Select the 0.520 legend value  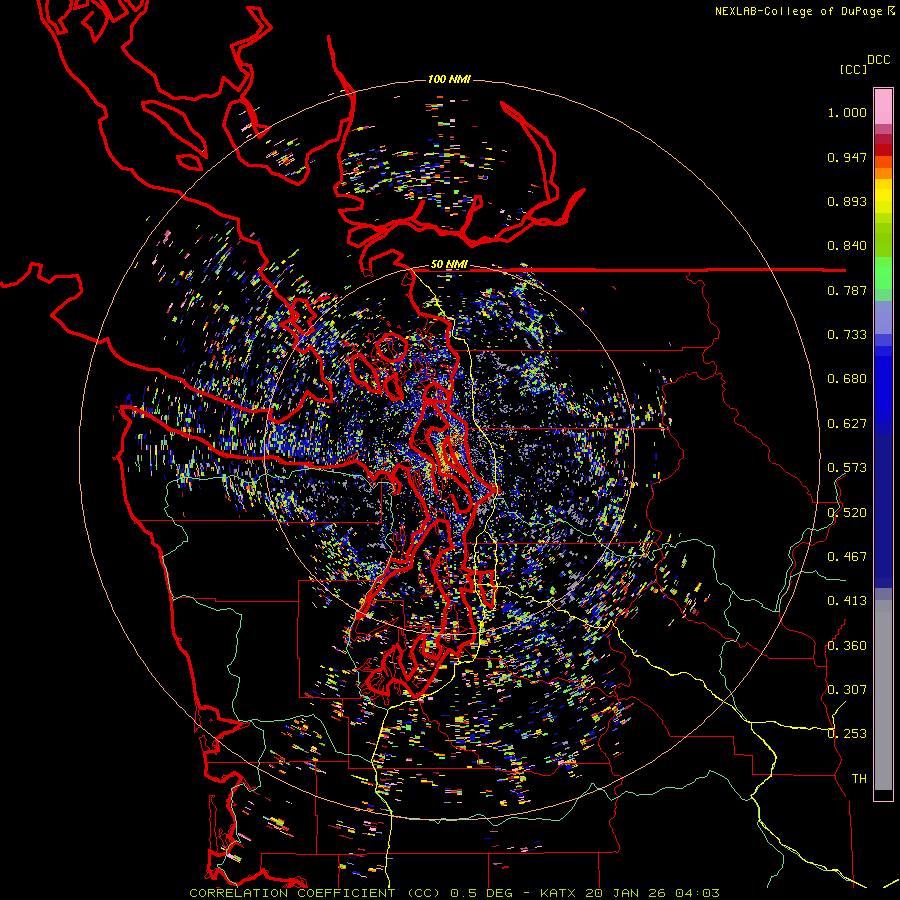(x=847, y=513)
